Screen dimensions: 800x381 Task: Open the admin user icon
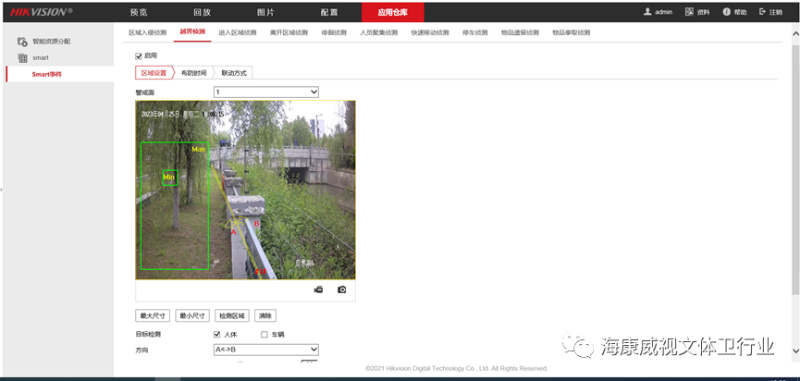pos(647,12)
